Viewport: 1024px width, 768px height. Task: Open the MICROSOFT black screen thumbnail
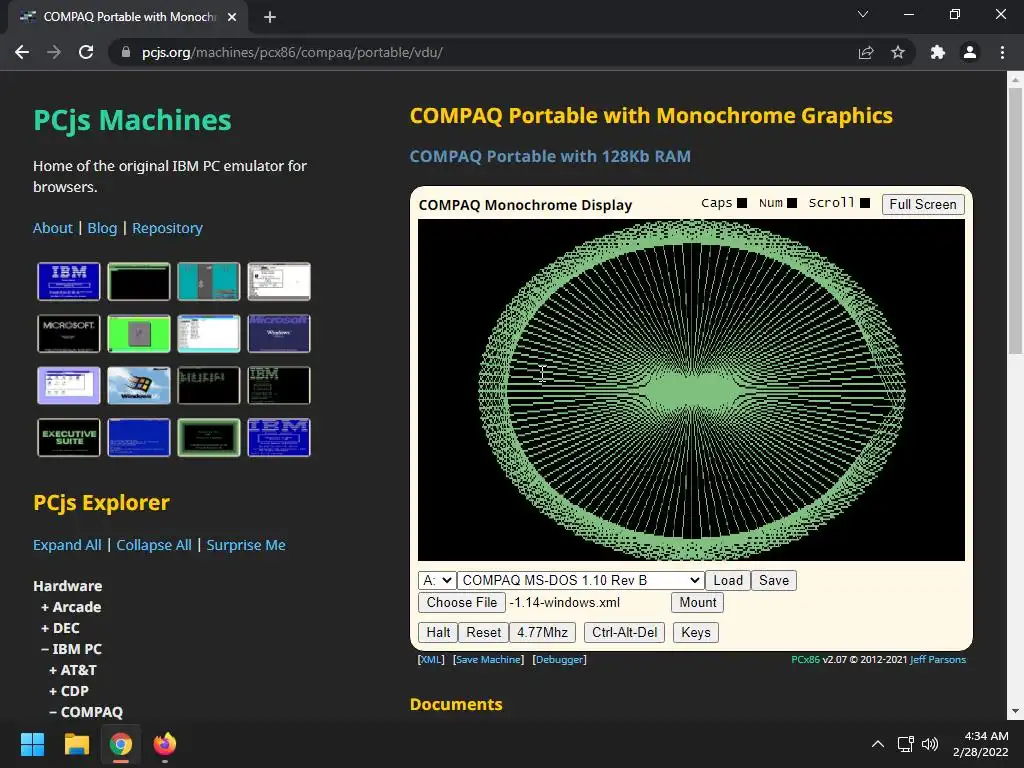pyautogui.click(x=69, y=334)
